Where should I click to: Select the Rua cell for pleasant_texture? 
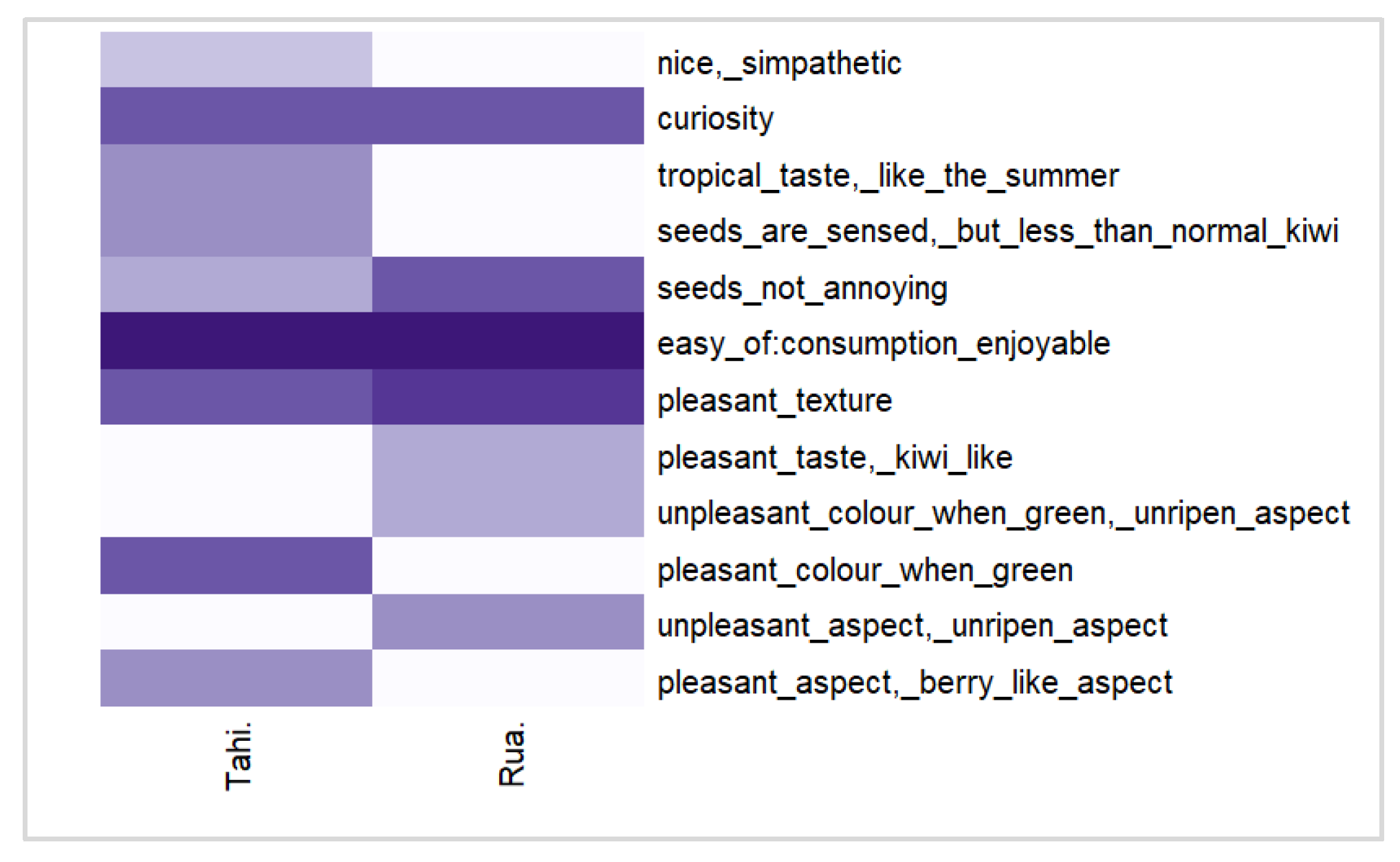pyautogui.click(x=507, y=397)
